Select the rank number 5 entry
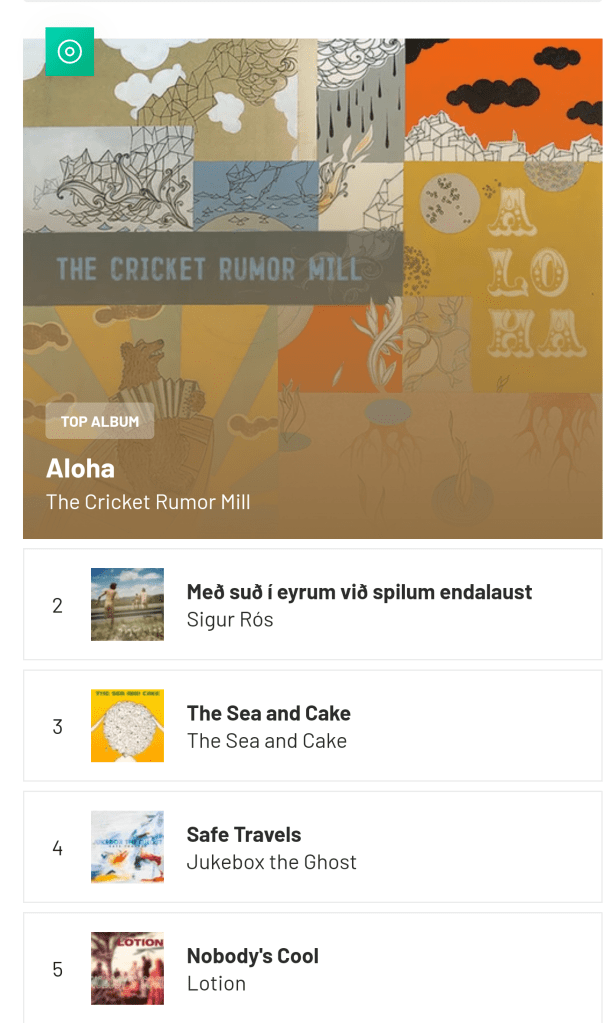Image resolution: width=613 pixels, height=1023 pixels. [x=57, y=969]
